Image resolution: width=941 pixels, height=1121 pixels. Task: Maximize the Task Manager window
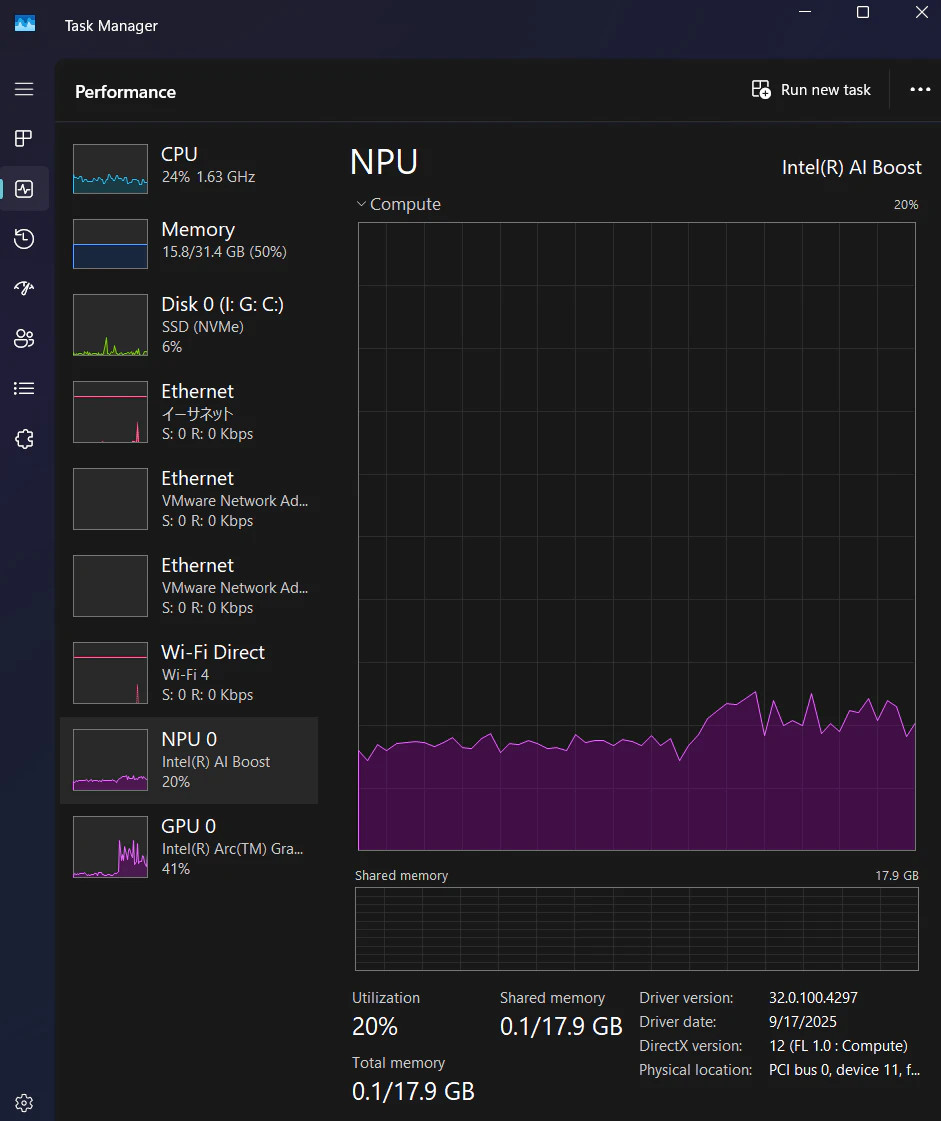pyautogui.click(x=863, y=12)
